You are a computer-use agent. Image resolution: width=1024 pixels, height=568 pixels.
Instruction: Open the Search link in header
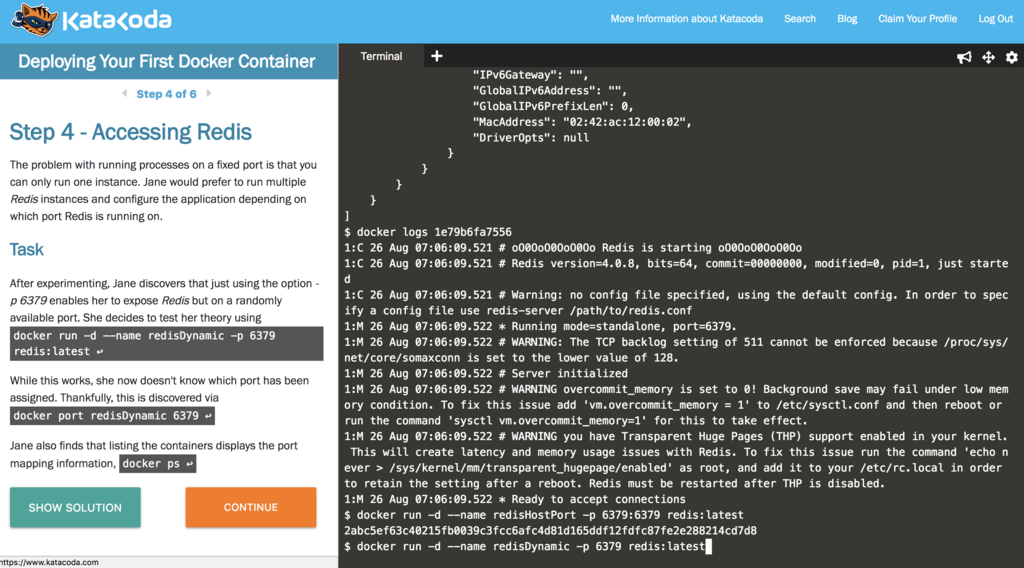click(x=799, y=19)
